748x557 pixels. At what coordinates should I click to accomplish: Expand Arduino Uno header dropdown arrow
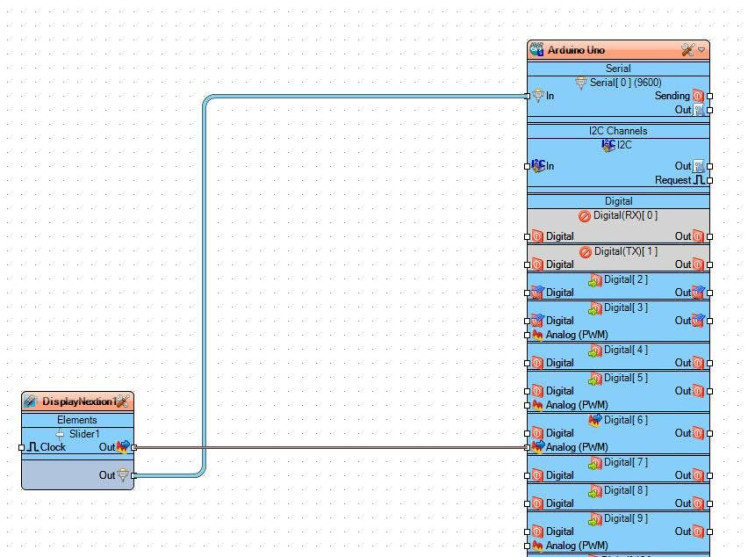click(701, 50)
